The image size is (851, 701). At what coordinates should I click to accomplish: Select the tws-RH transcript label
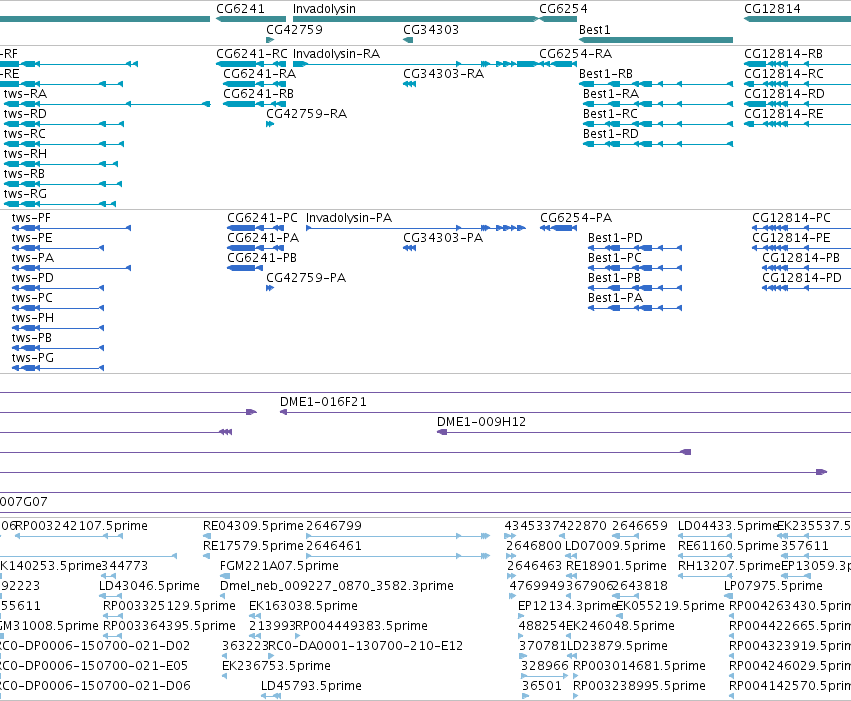pos(26,154)
